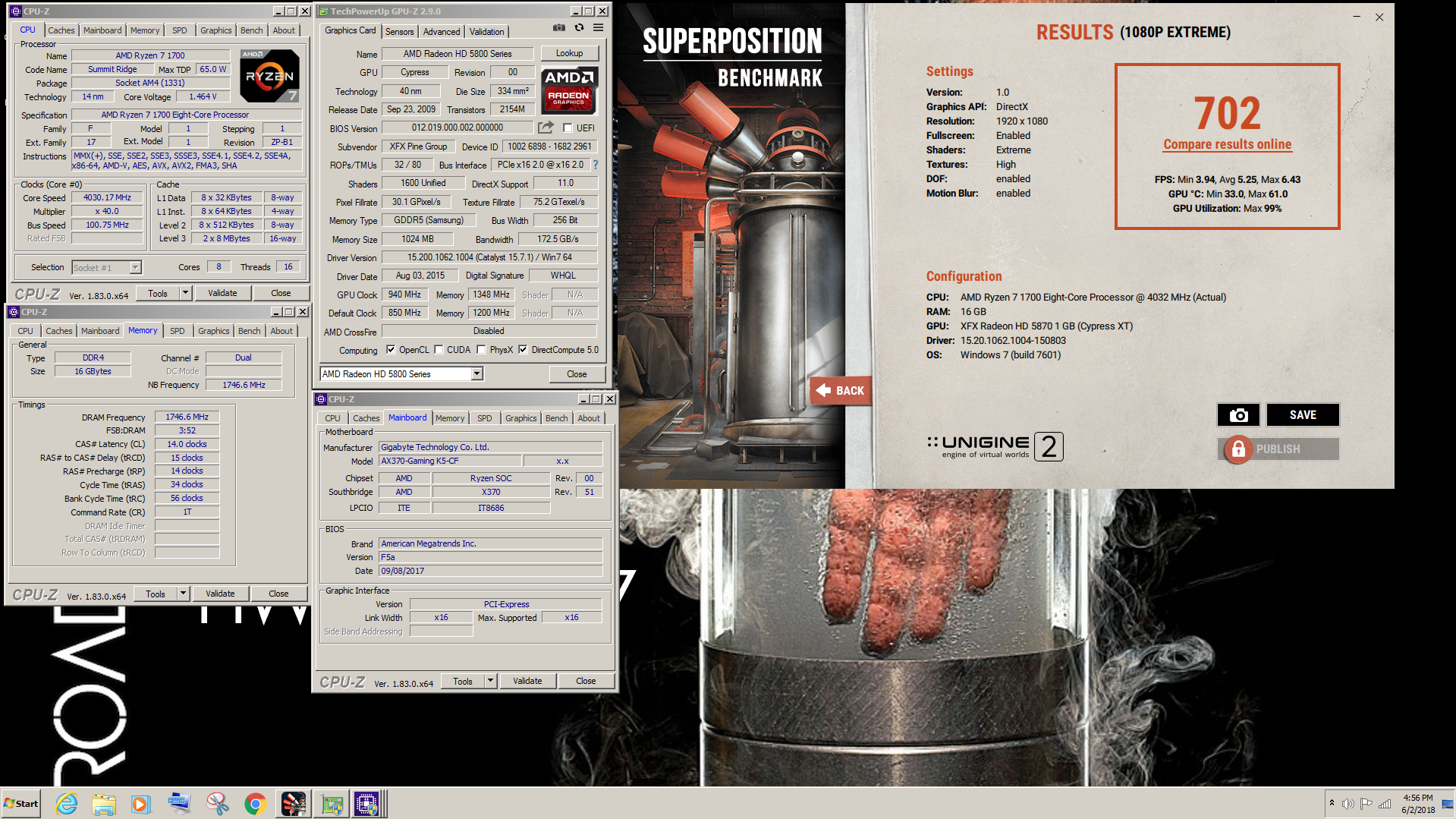Open the GPU-Z hamburger menu icon
This screenshot has height=819, width=1456.
pos(599,27)
